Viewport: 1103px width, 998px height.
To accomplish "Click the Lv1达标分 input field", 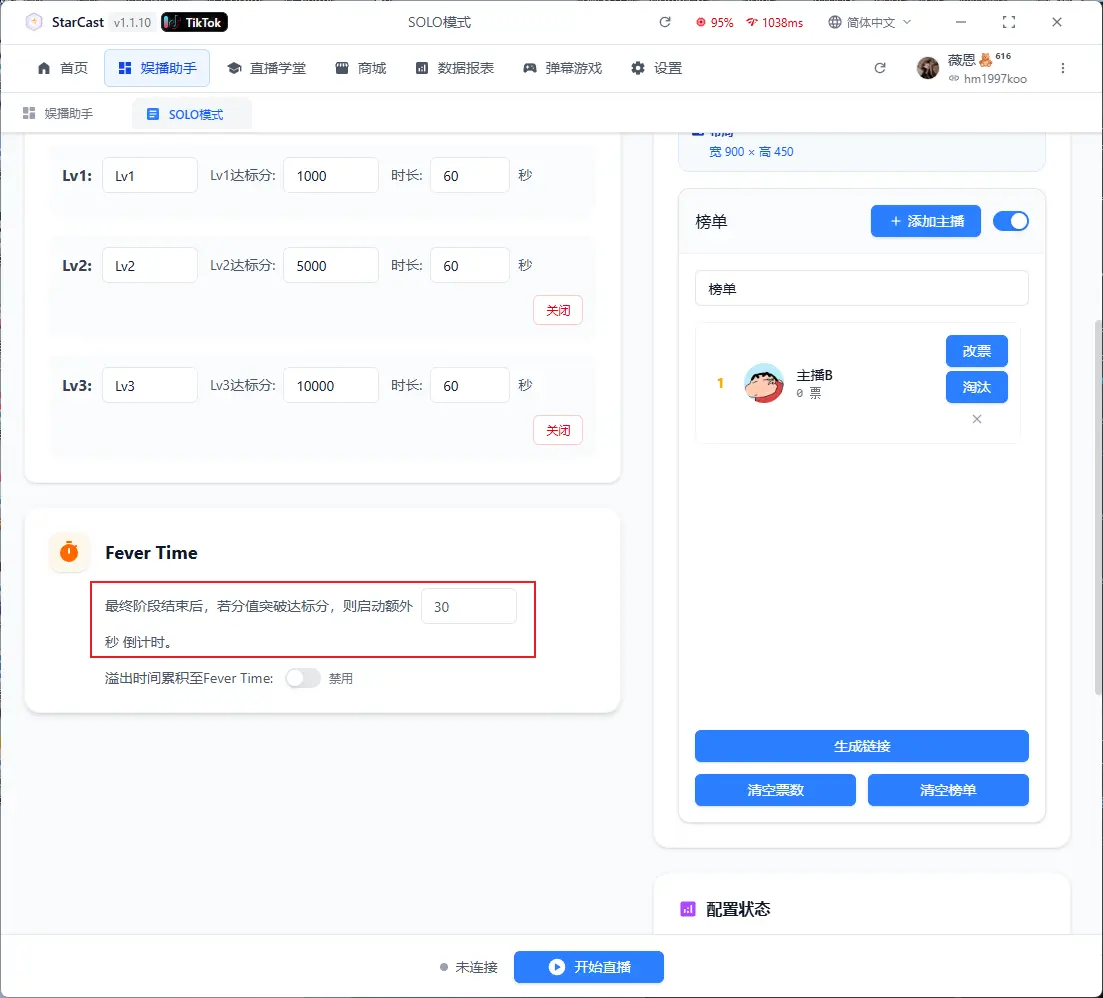I will (x=330, y=176).
